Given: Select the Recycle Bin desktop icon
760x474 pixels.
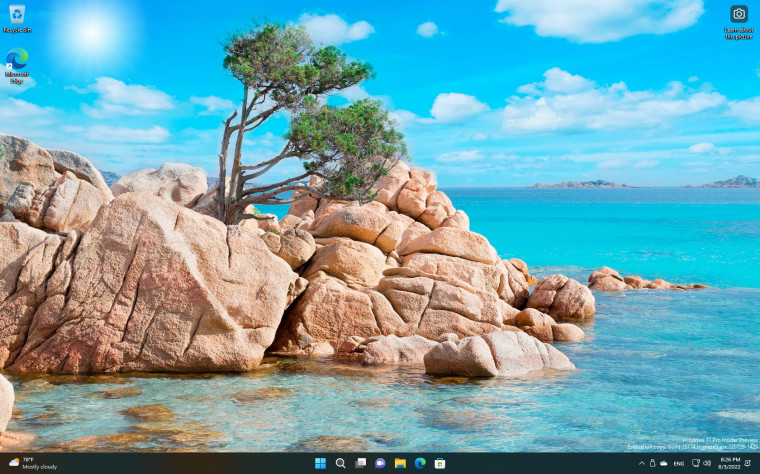Looking at the screenshot, I should (17, 19).
